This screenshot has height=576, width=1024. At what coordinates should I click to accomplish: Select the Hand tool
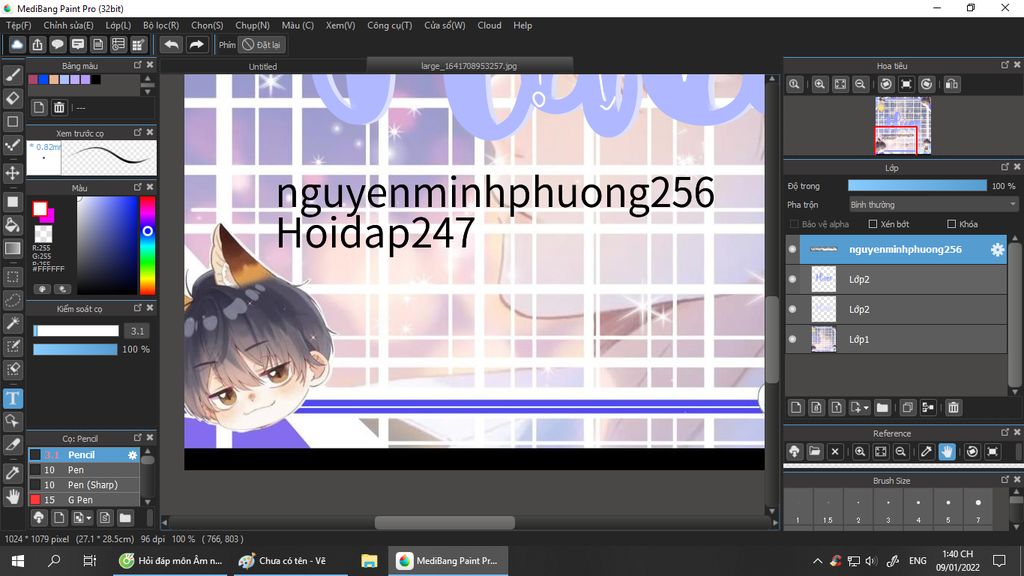coord(12,497)
